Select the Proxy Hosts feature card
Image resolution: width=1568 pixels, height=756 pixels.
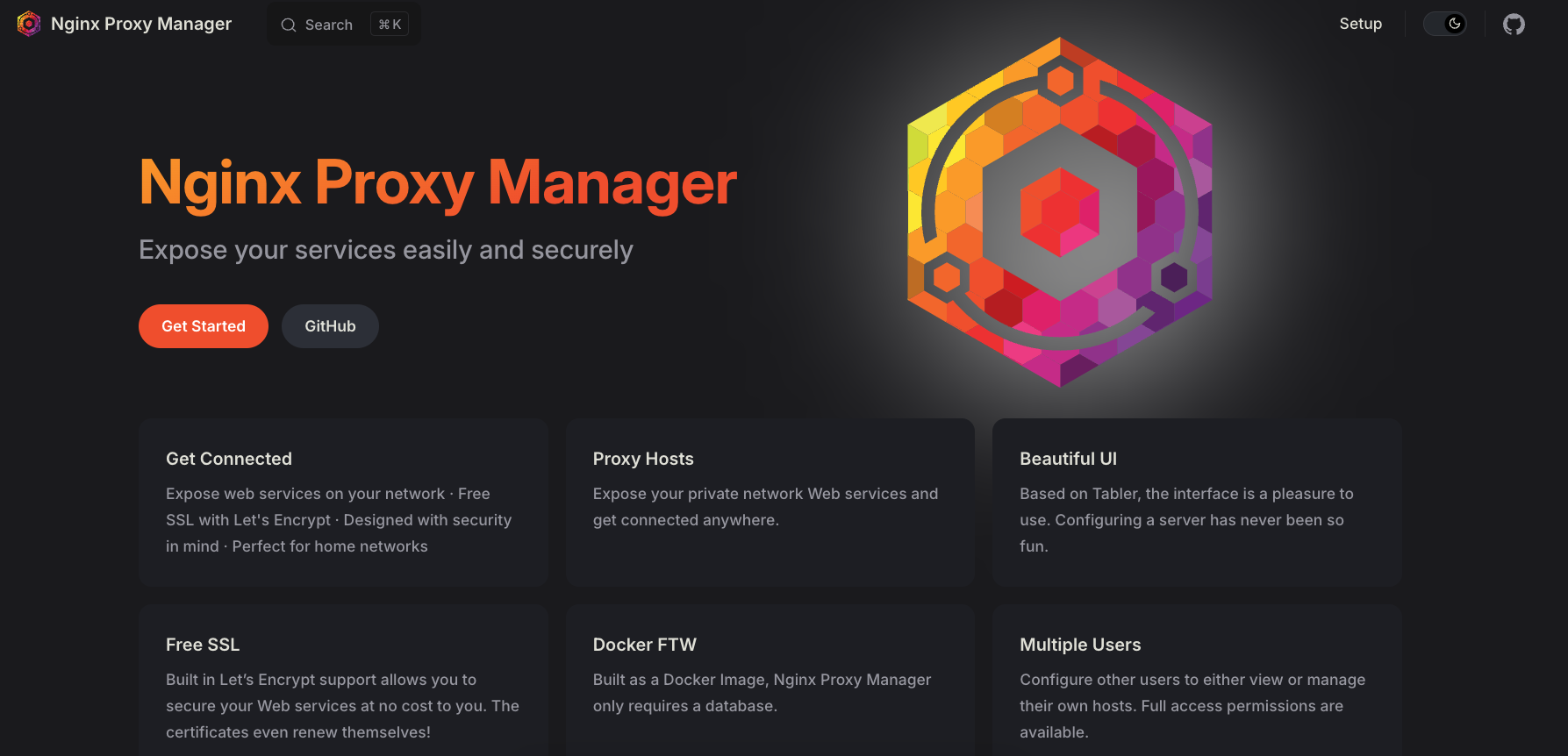(770, 502)
